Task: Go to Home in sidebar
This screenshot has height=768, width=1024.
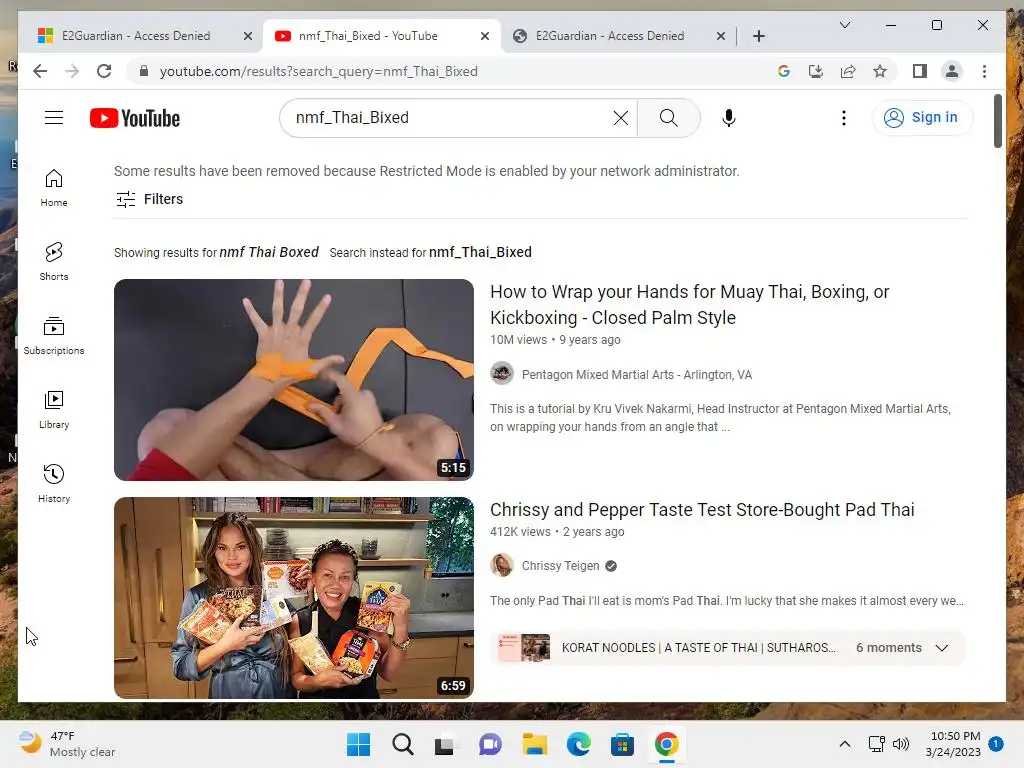Action: (x=54, y=188)
